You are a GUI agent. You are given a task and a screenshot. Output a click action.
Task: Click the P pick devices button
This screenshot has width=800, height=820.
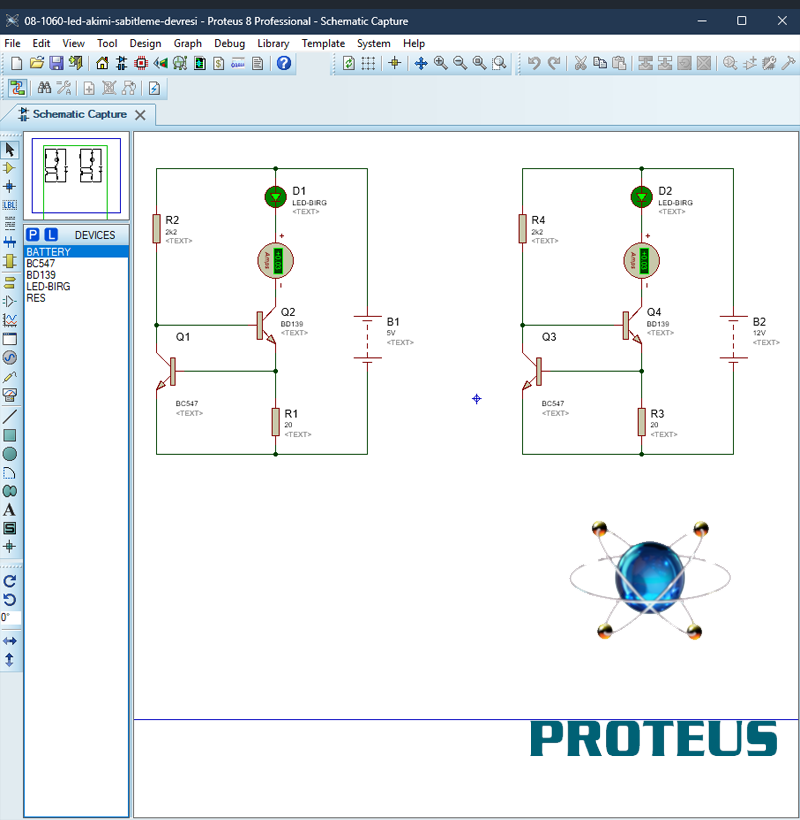[x=33, y=235]
